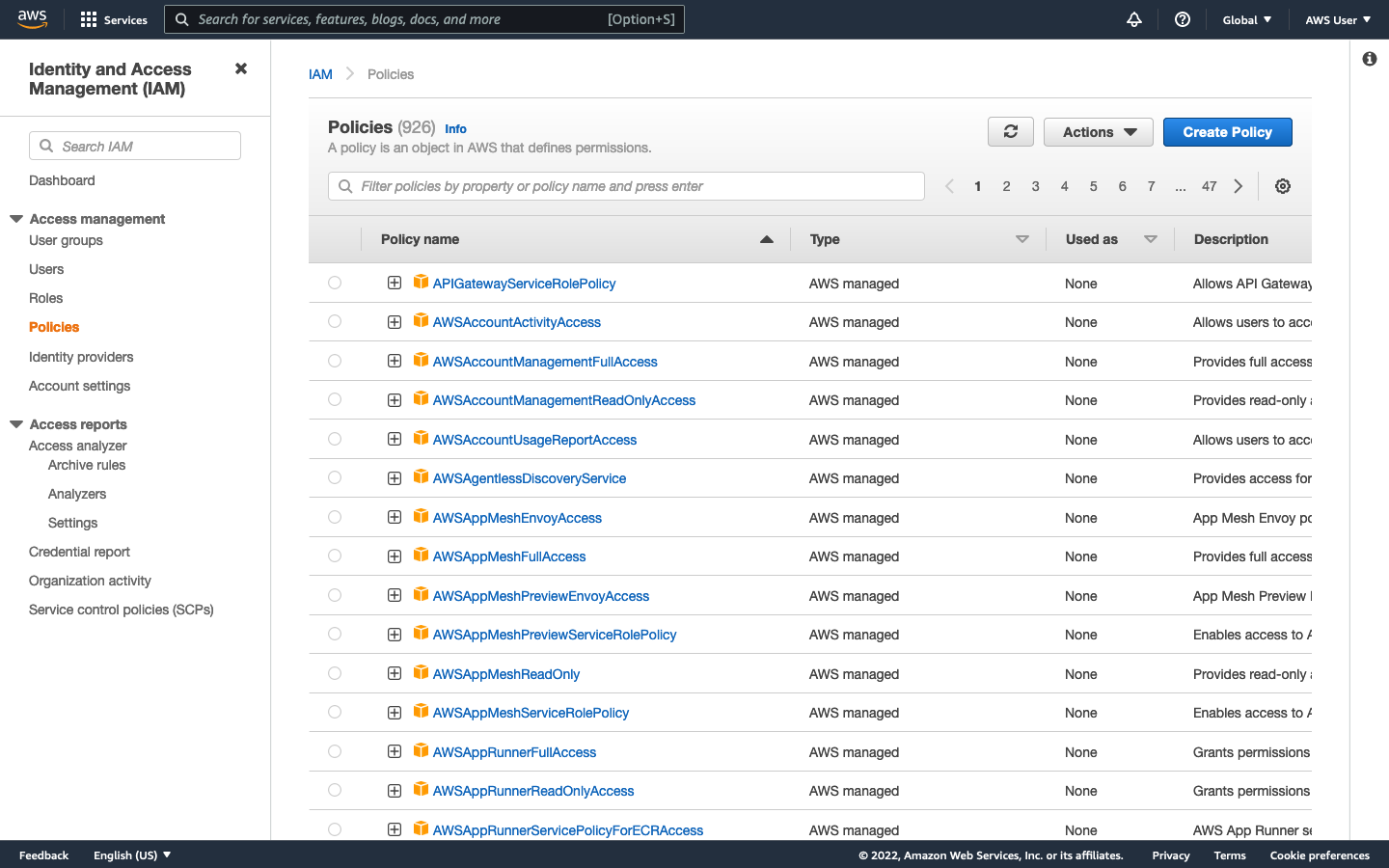Click the notifications bell icon

(1133, 19)
